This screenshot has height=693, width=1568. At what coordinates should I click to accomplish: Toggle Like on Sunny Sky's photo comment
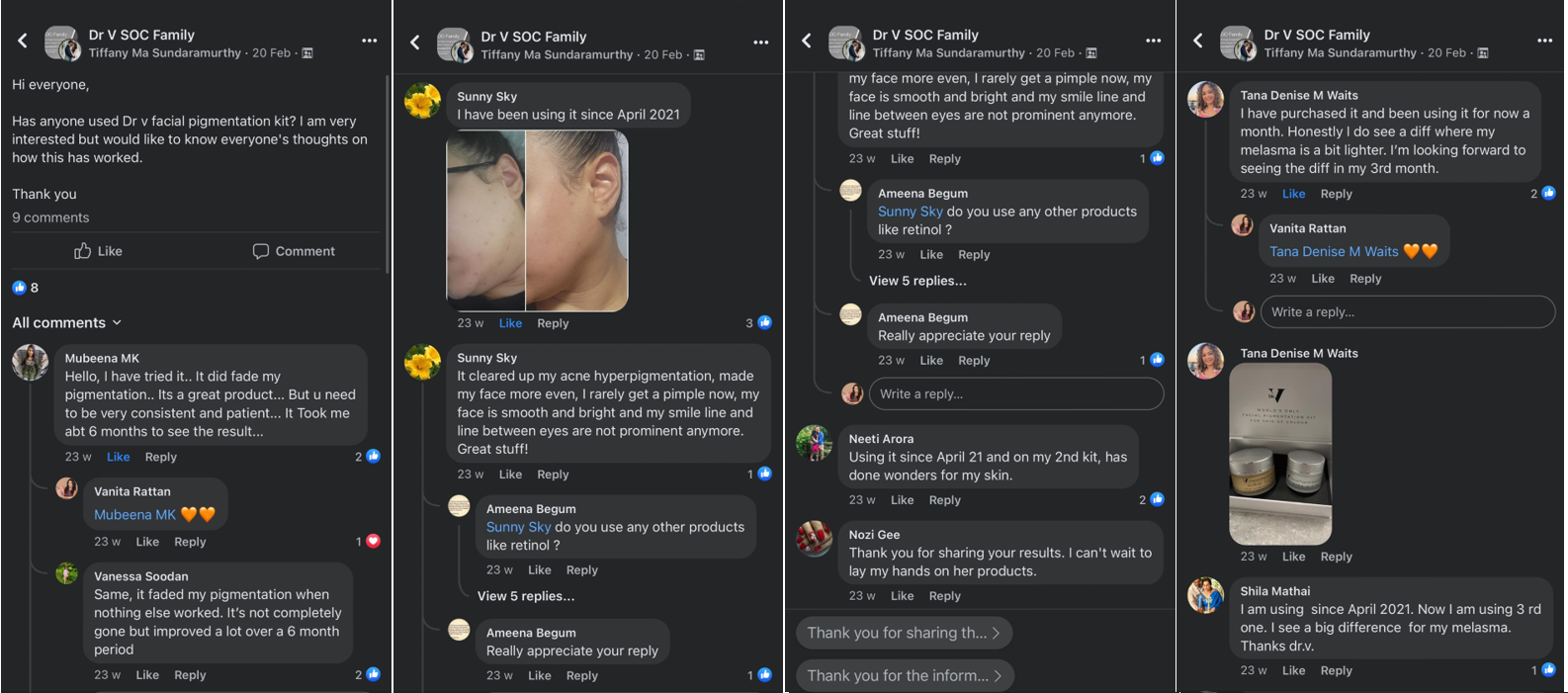510,323
